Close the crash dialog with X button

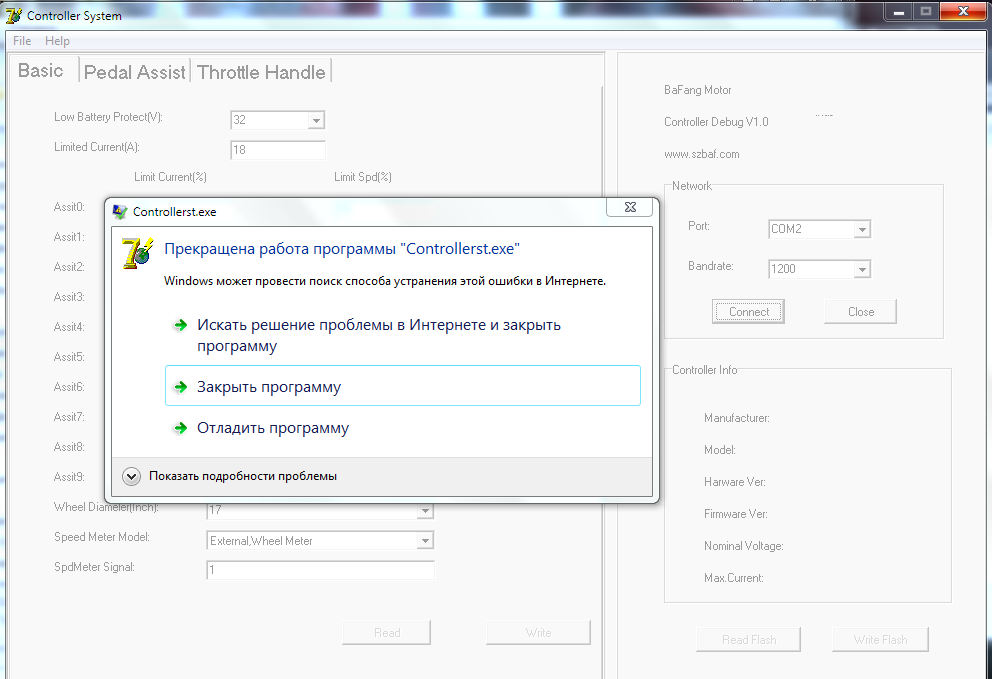630,208
